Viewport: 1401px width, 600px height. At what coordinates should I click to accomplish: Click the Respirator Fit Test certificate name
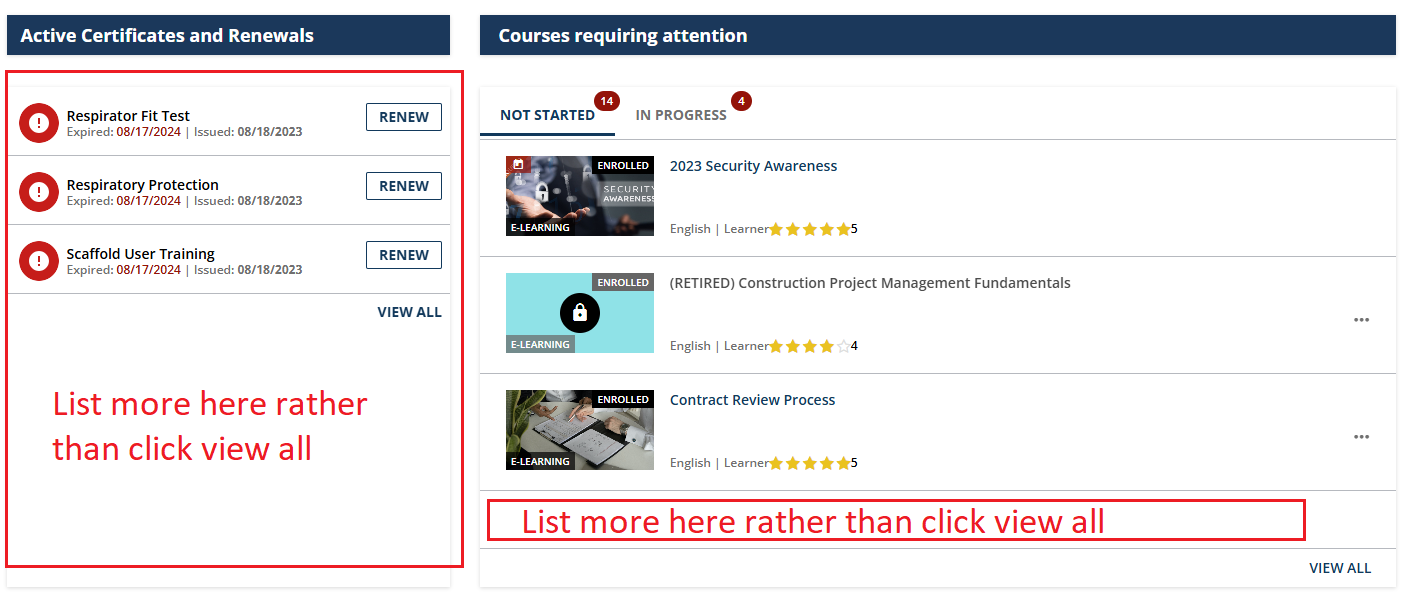(x=128, y=116)
